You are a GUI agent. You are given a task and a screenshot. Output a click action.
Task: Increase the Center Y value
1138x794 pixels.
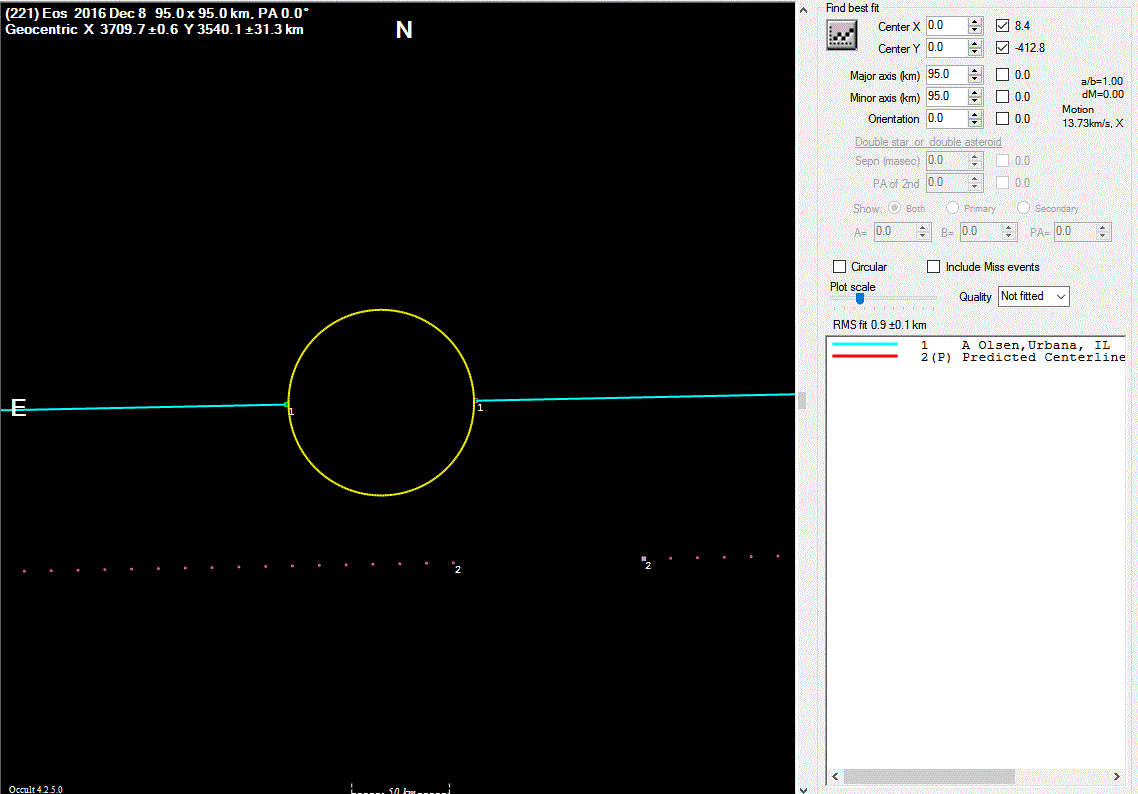pyautogui.click(x=975, y=44)
